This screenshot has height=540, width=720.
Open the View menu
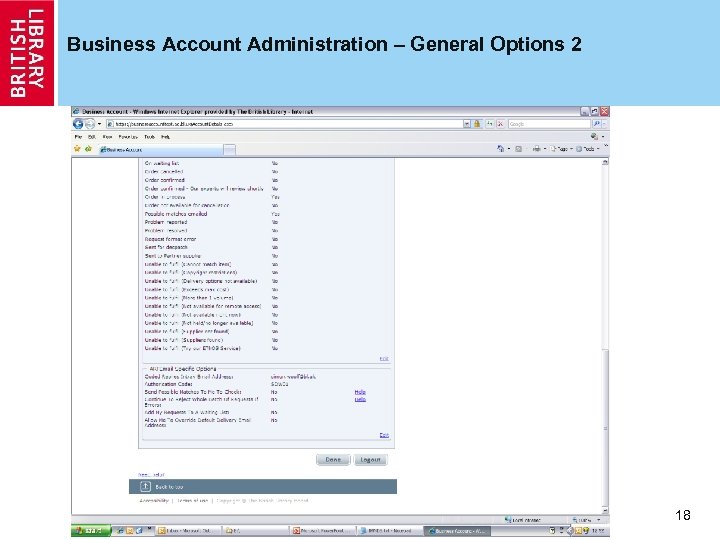(107, 137)
